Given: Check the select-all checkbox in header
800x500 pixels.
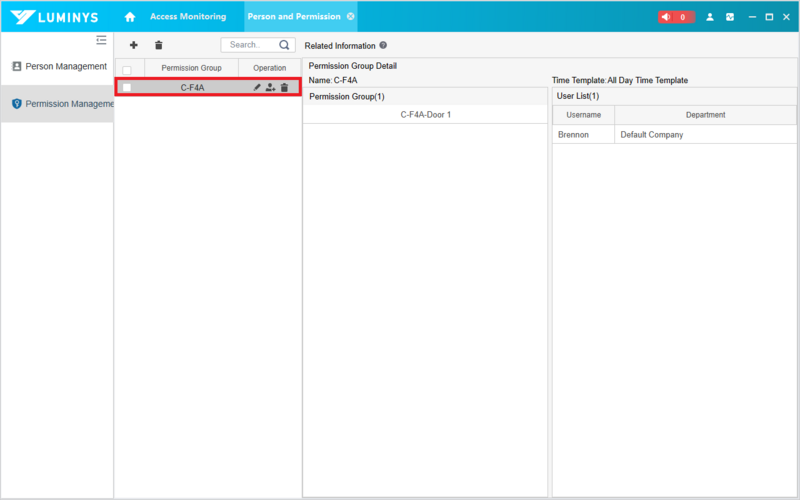Looking at the screenshot, I should (127, 70).
